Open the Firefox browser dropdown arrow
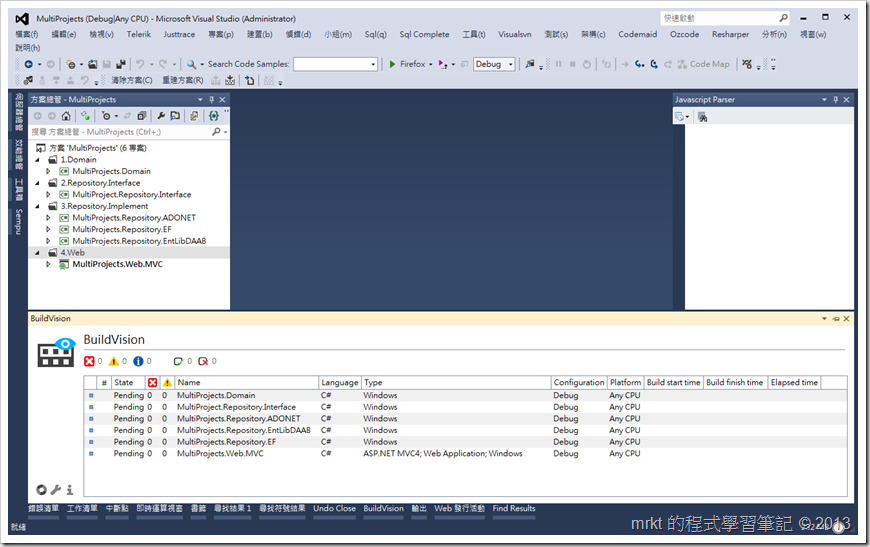 (431, 64)
